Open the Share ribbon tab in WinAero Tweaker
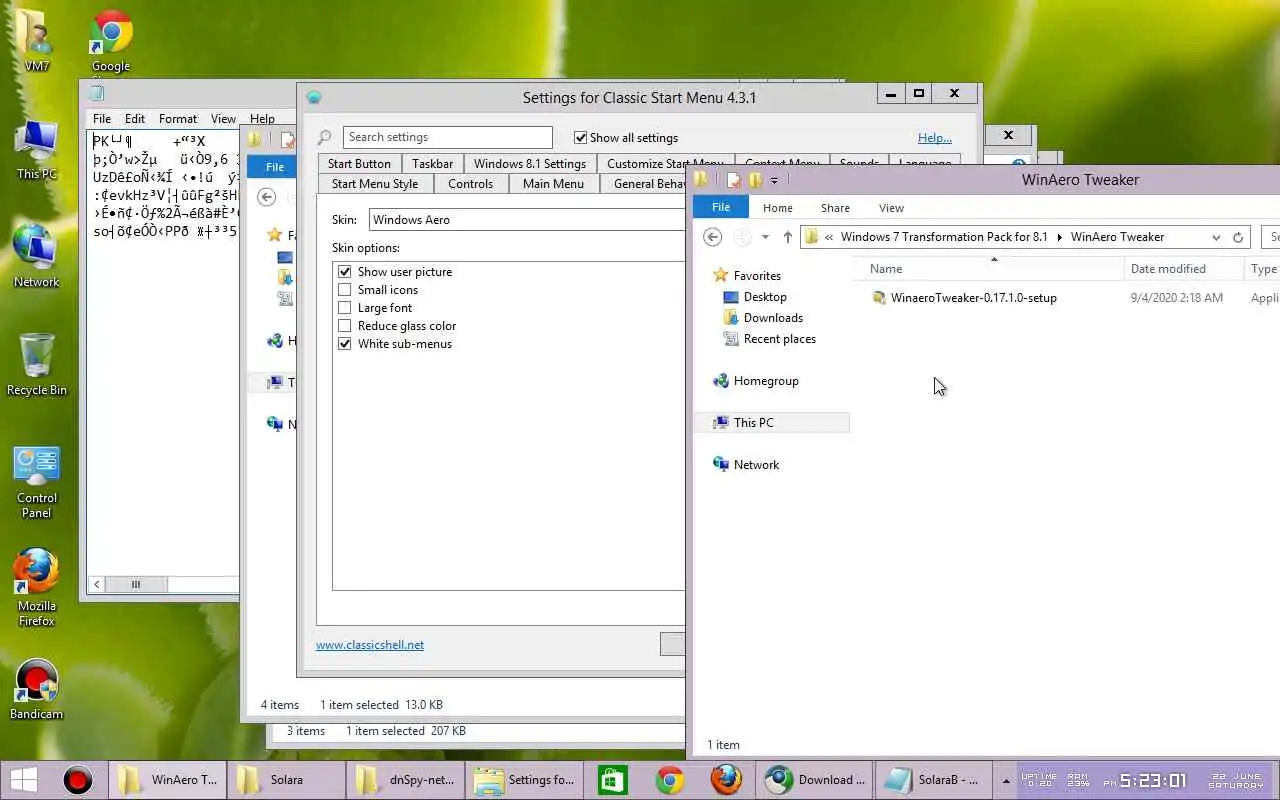This screenshot has height=800, width=1280. pyautogui.click(x=835, y=208)
